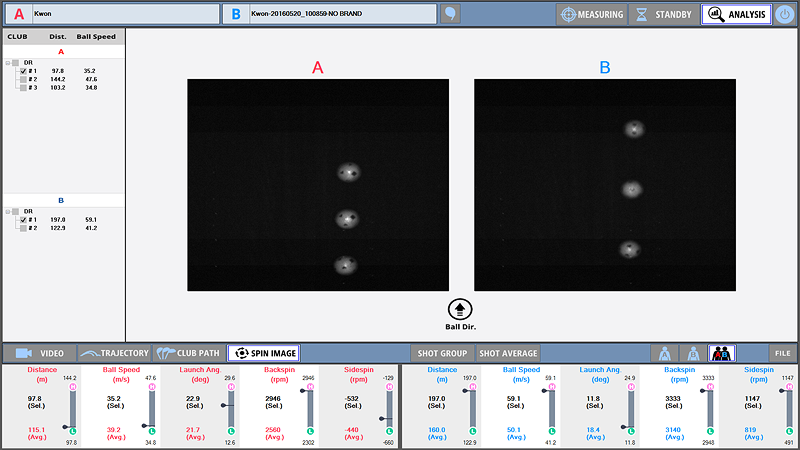Click the SHOT GROUP button

[442, 353]
